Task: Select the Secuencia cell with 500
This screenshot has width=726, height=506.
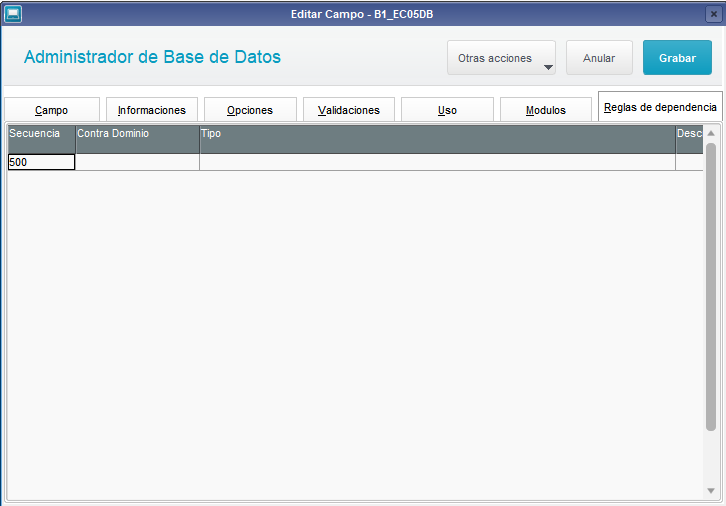Action: coord(42,162)
